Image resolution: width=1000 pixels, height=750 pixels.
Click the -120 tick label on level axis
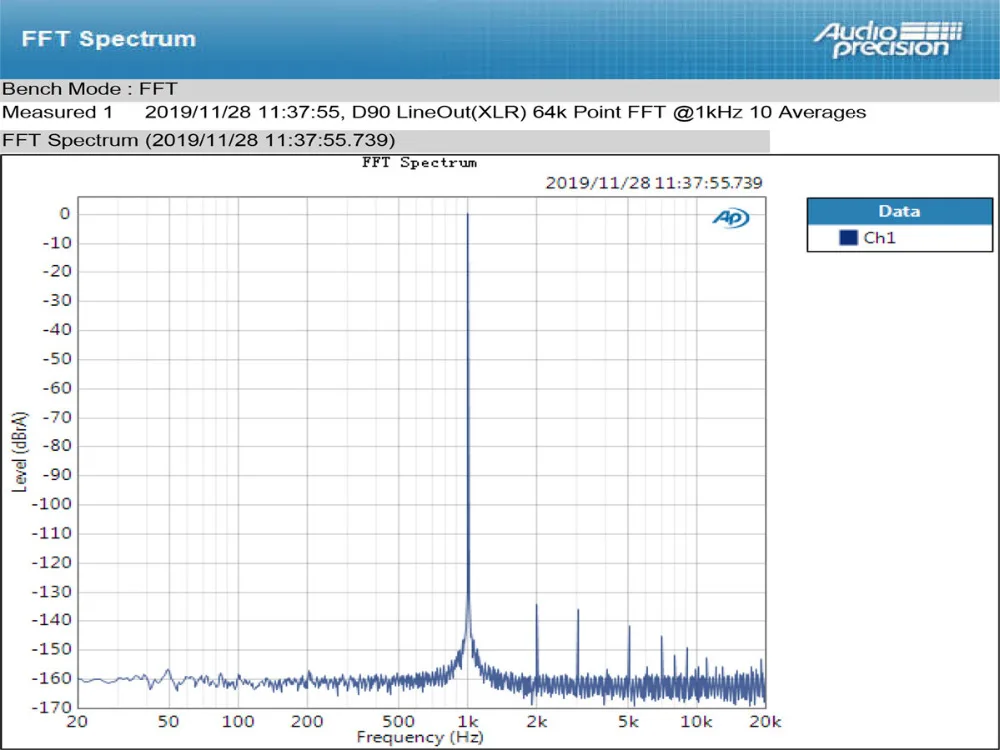tap(51, 562)
